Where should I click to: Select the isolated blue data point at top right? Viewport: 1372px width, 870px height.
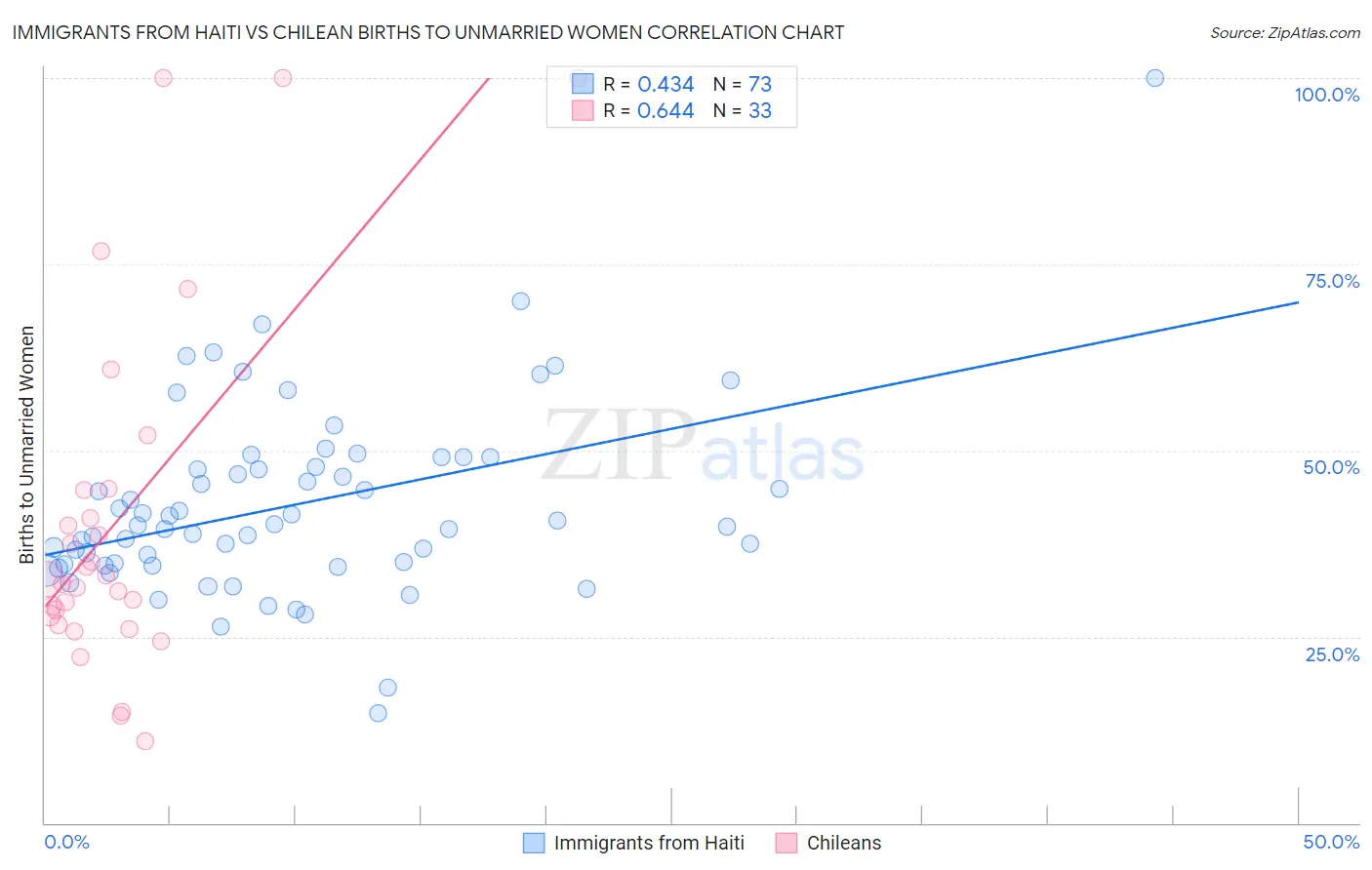pyautogui.click(x=1154, y=78)
